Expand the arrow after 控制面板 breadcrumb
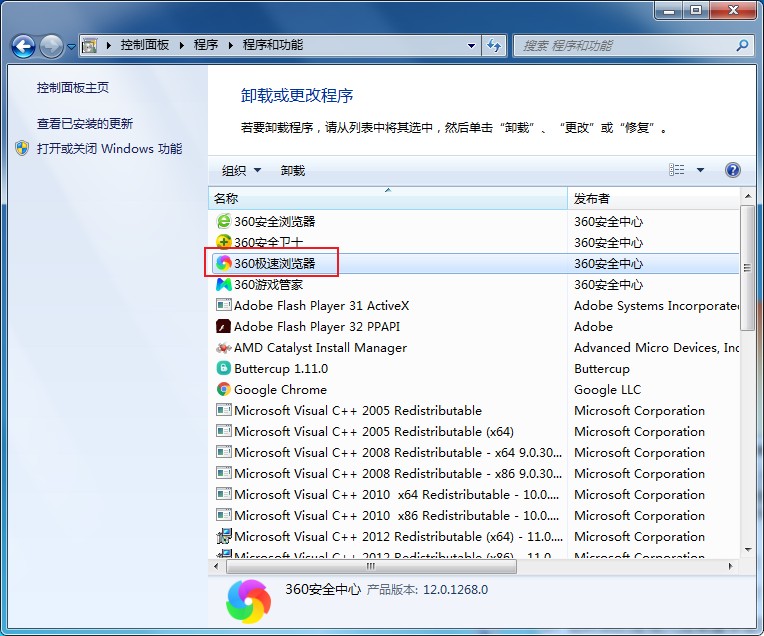 click(182, 46)
